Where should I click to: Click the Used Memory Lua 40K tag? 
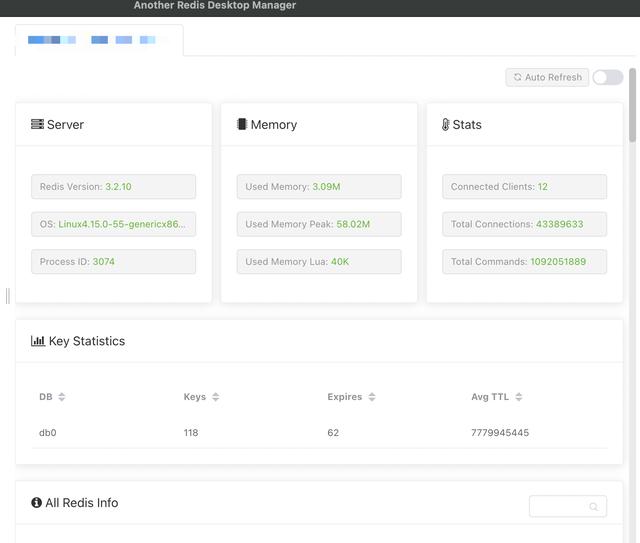coord(319,262)
